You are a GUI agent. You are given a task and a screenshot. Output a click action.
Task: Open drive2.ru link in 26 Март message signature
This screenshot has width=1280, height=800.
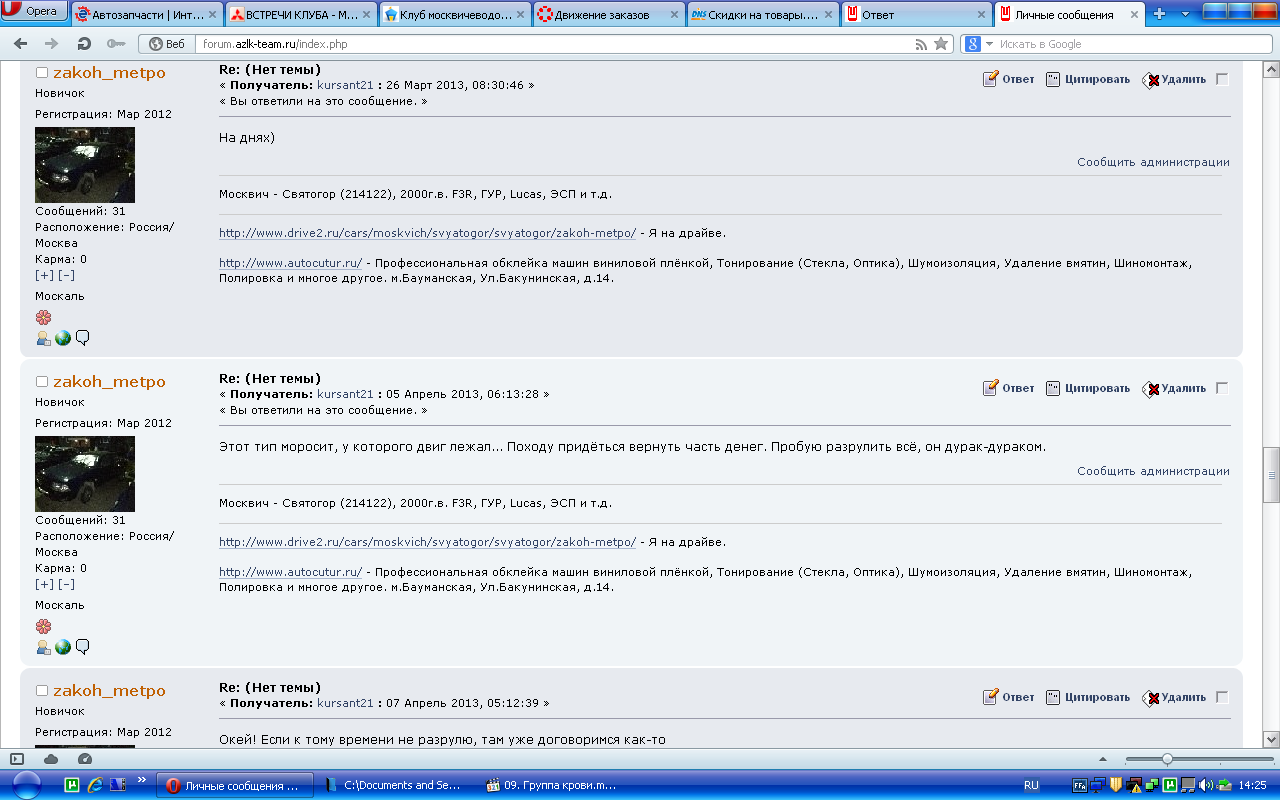pyautogui.click(x=427, y=233)
